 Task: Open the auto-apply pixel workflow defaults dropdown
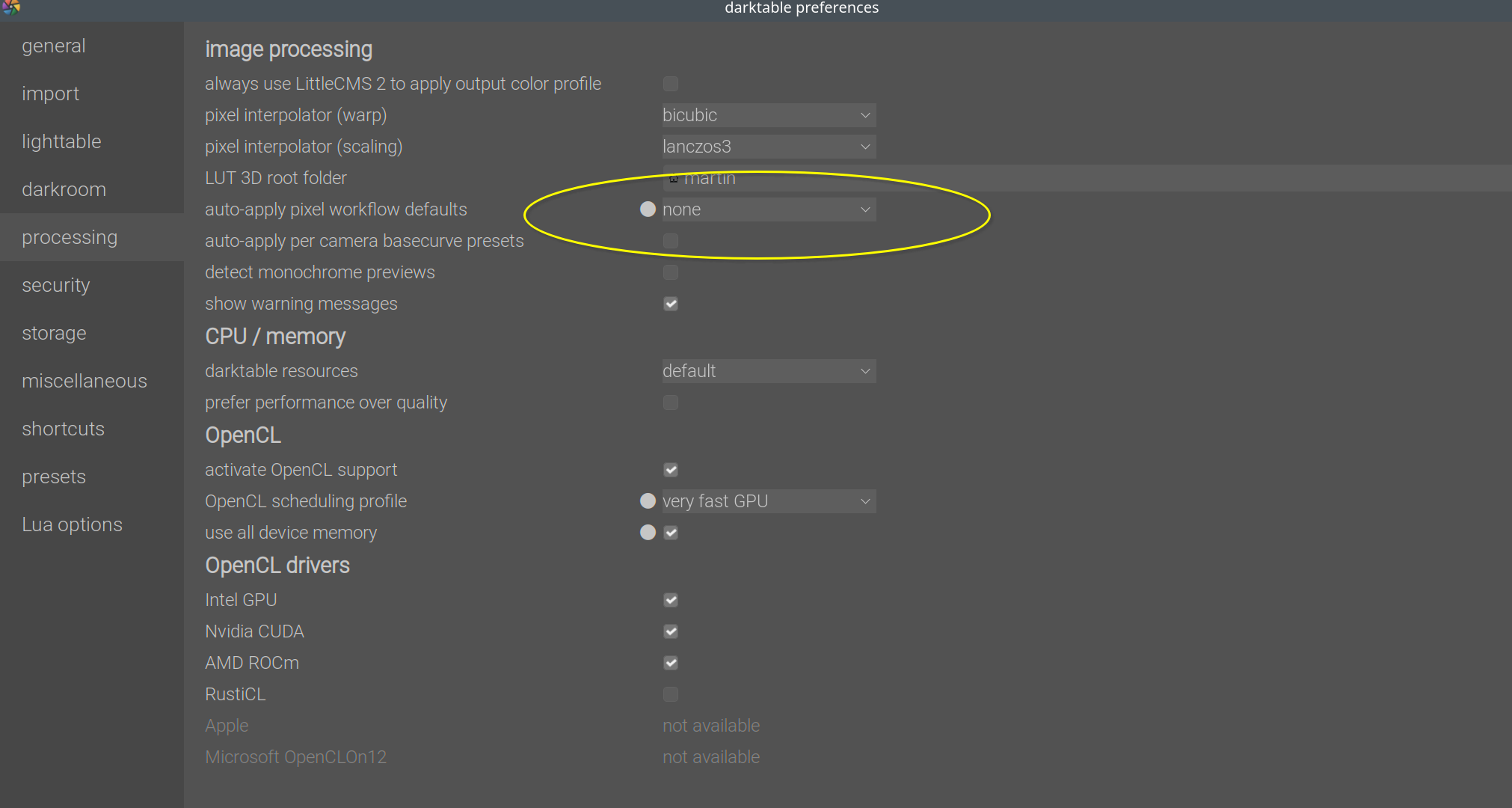(x=768, y=209)
